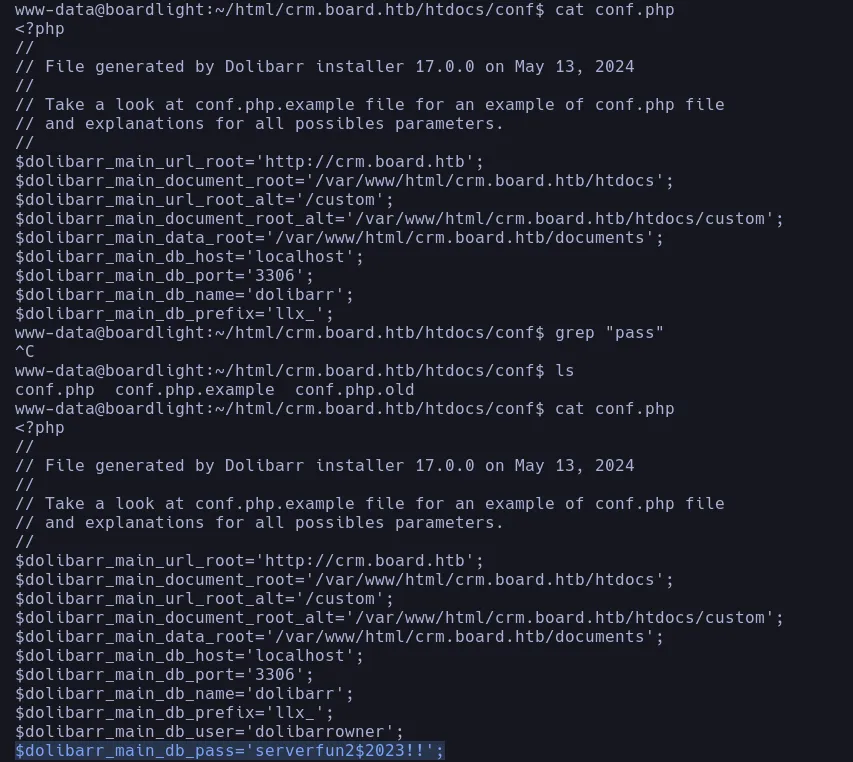The width and height of the screenshot is (853, 762).
Task: Click the first <?php opening tag
Action: pyautogui.click(x=40, y=29)
